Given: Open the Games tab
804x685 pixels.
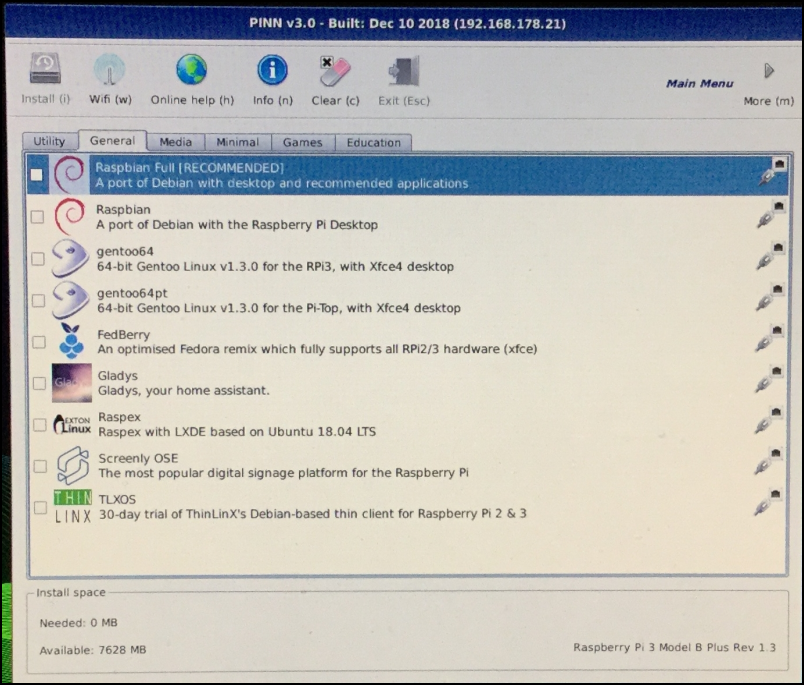Looking at the screenshot, I should coord(303,143).
